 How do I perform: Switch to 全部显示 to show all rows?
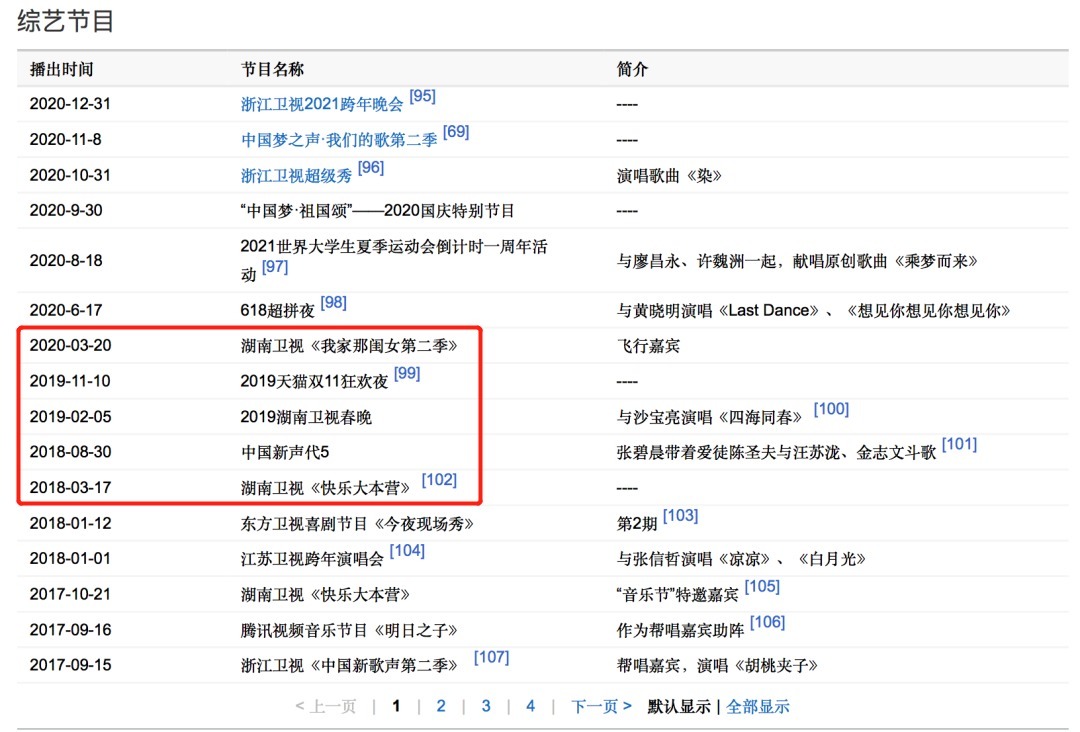coord(758,707)
